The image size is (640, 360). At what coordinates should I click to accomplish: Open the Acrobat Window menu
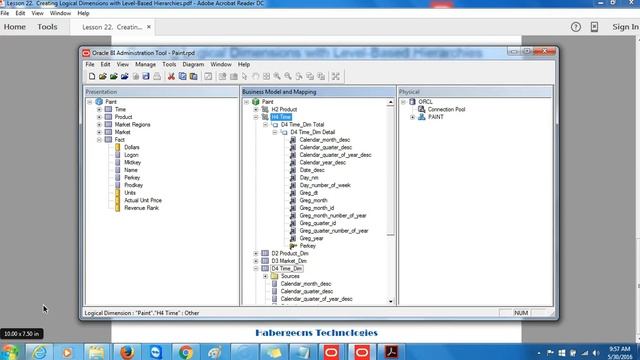click(x=60, y=13)
